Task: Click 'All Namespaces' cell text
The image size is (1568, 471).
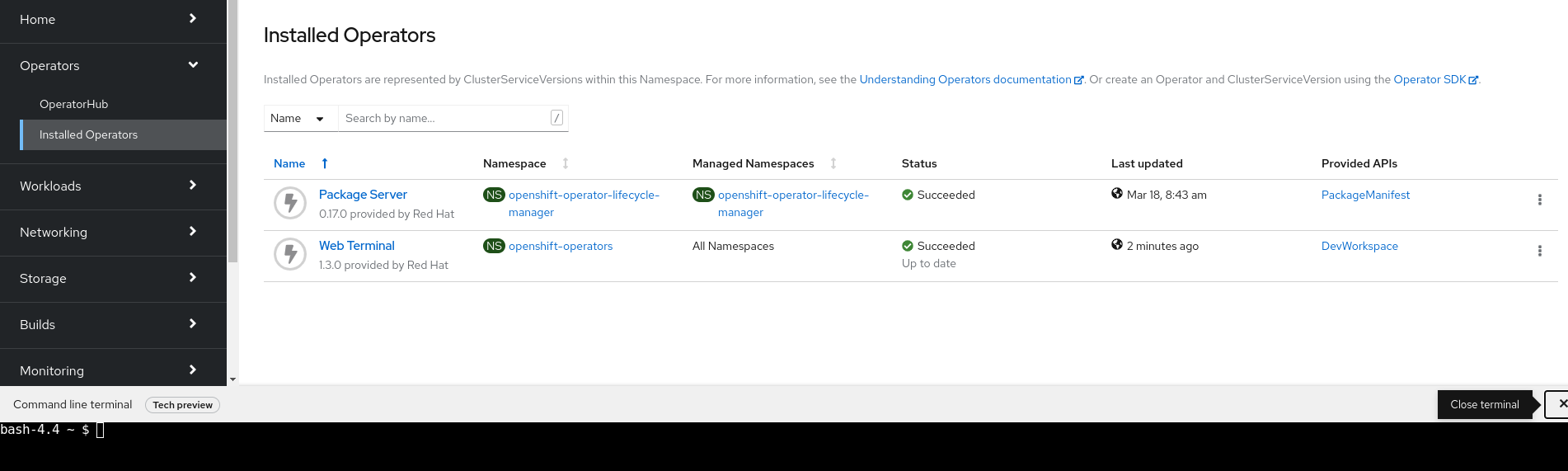Action: pyautogui.click(x=733, y=246)
